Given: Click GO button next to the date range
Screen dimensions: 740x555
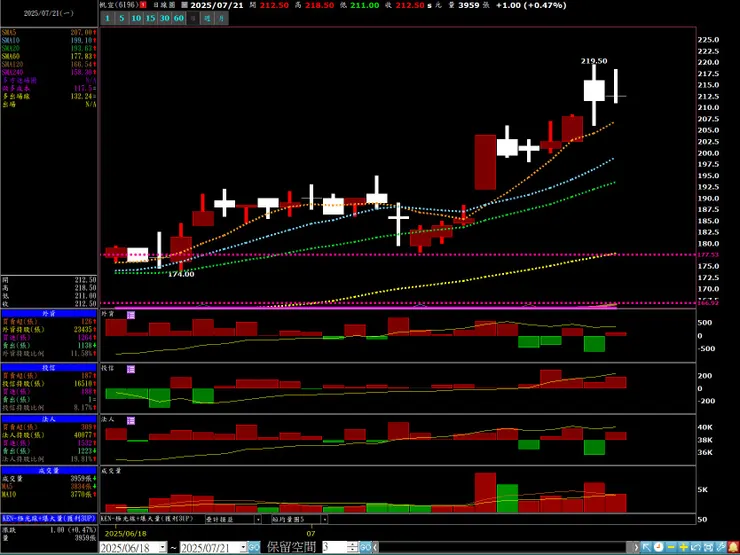Looking at the screenshot, I should point(254,547).
